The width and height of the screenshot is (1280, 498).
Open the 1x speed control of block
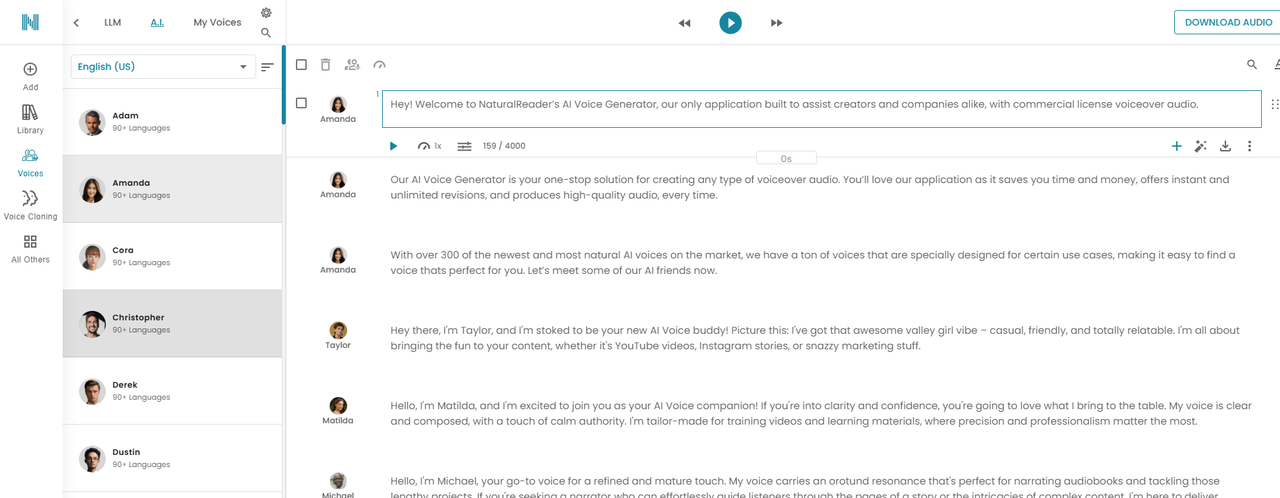(429, 146)
